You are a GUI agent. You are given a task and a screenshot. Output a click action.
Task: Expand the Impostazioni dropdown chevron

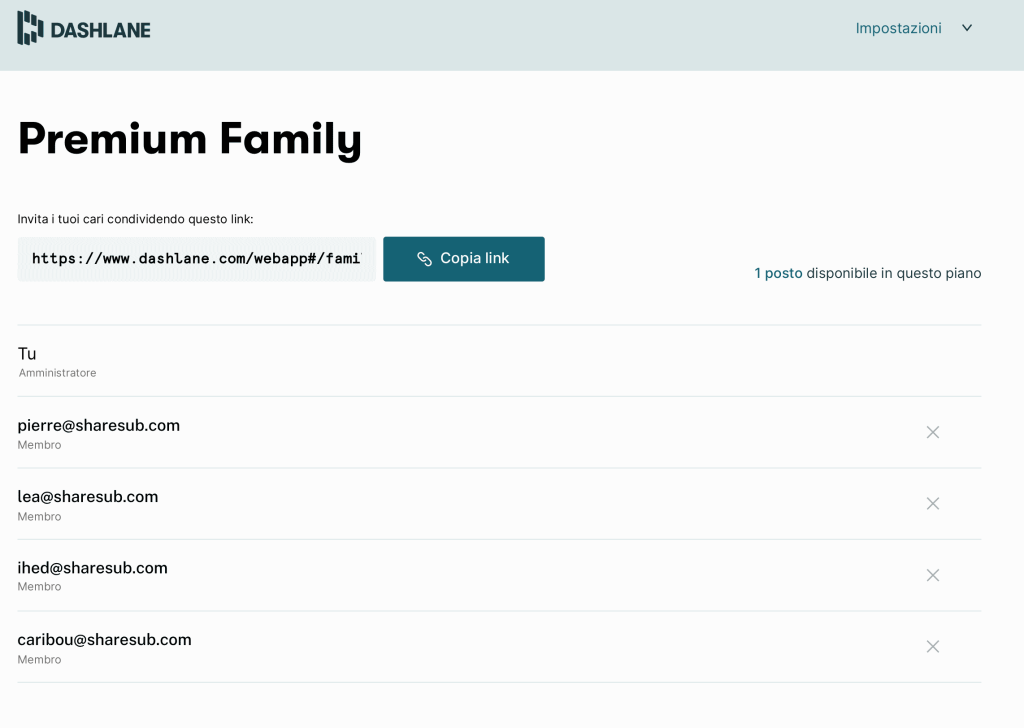pyautogui.click(x=967, y=28)
